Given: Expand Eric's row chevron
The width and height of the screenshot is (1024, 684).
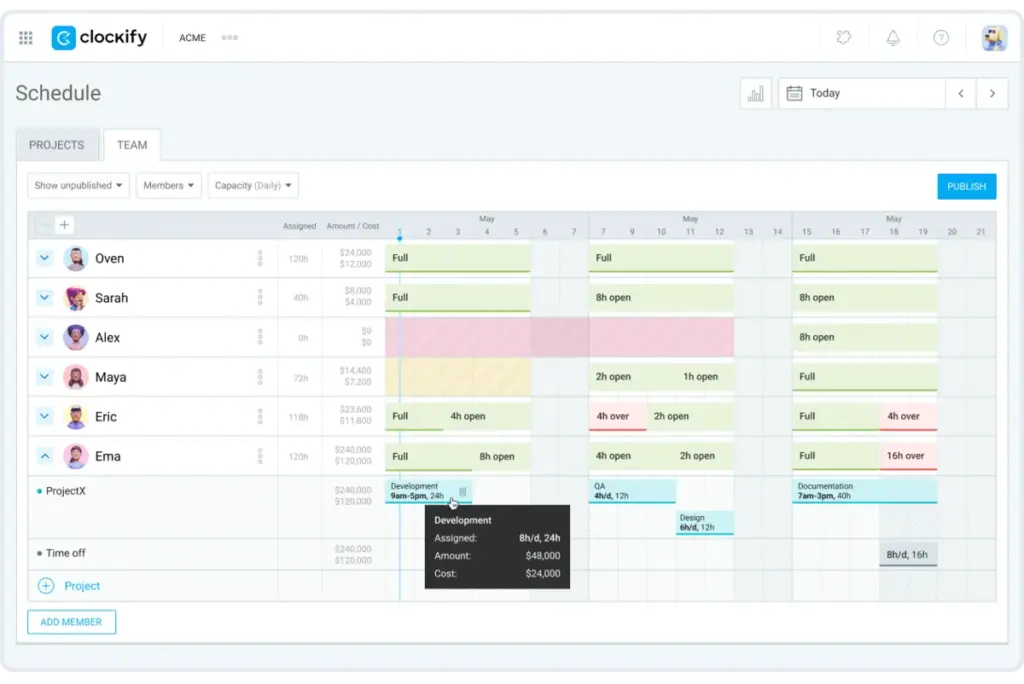Looking at the screenshot, I should point(44,416).
